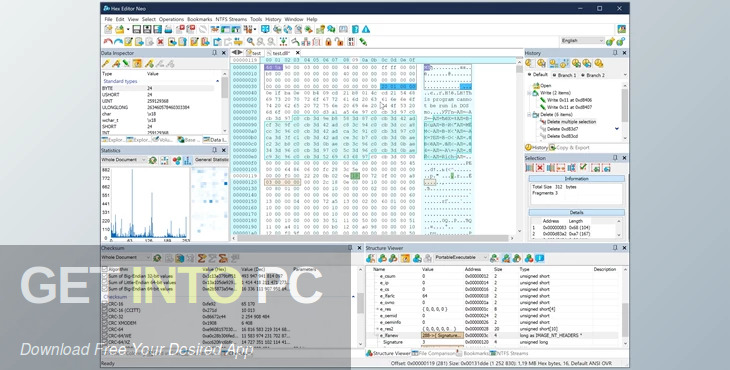This screenshot has height=370, width=730.
Task: Click first yellow pencil icon in Data Inspector
Action: coord(106,64)
